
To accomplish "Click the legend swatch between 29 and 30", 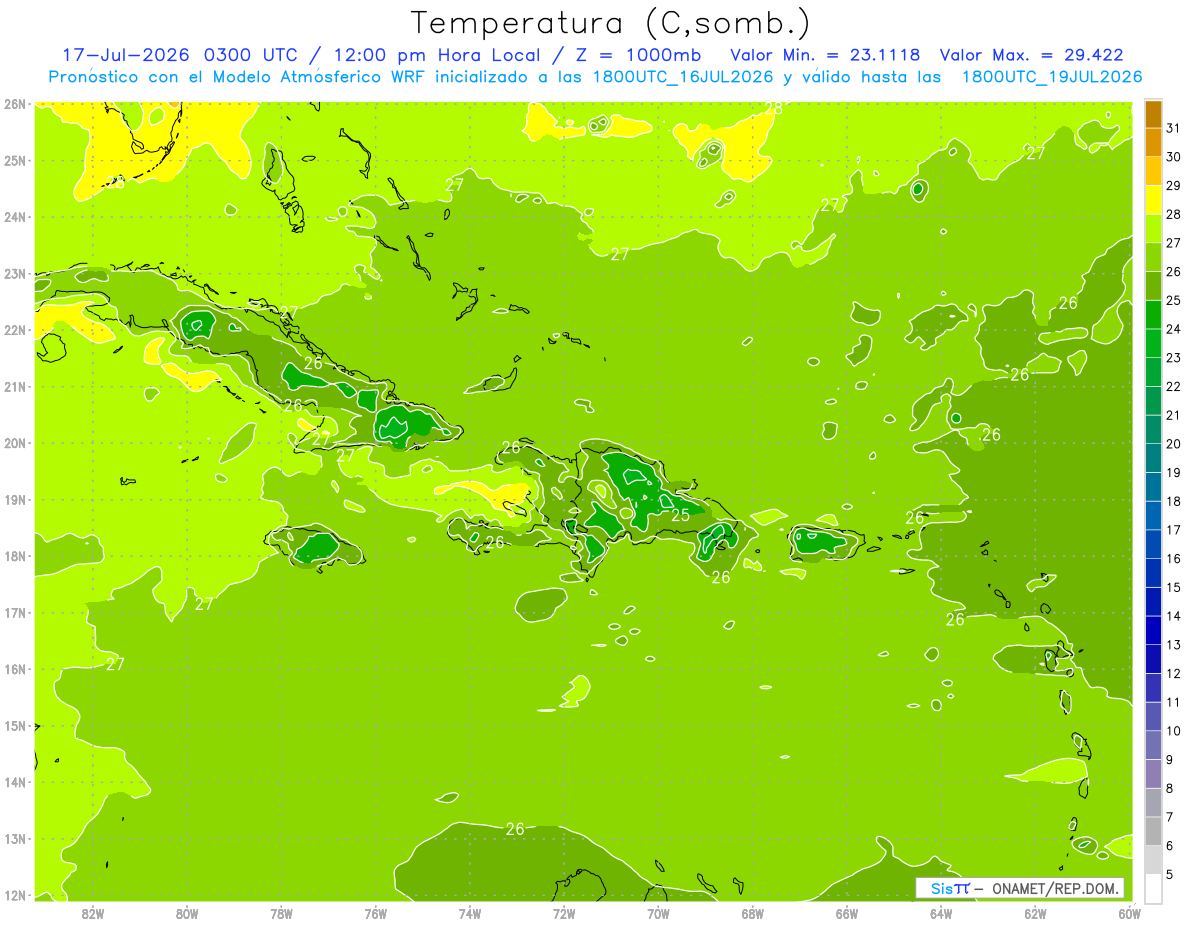I will (1153, 171).
